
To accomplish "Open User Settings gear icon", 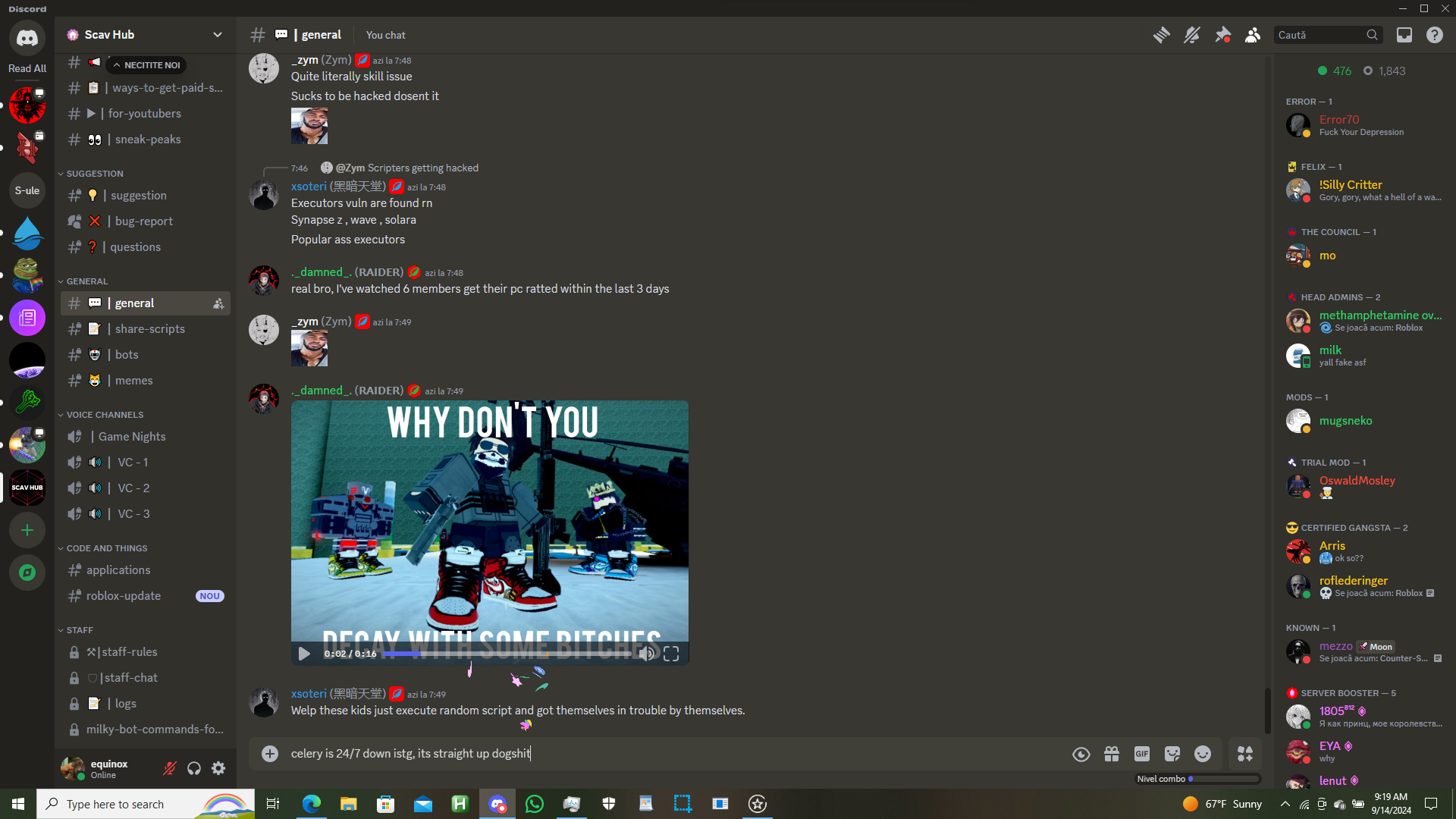I will coord(218,769).
